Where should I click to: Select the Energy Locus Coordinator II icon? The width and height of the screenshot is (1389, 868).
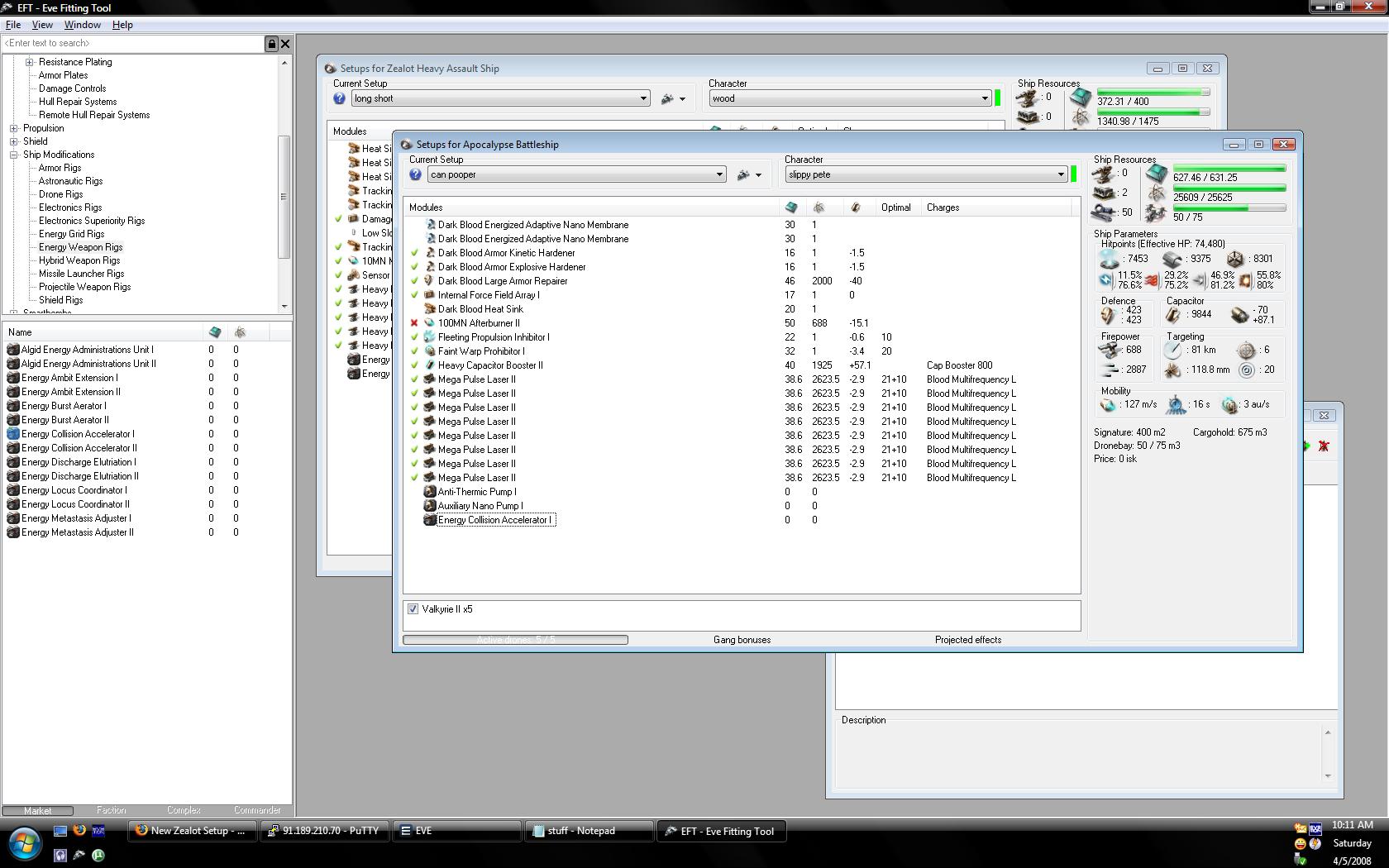pyautogui.click(x=12, y=504)
